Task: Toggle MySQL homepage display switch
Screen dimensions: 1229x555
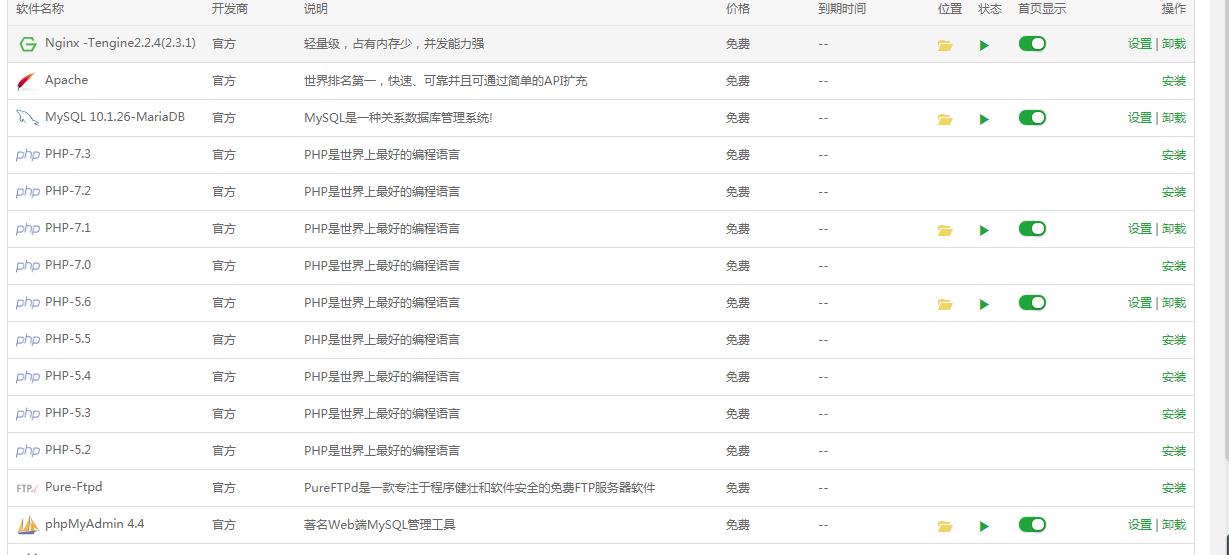Action: pyautogui.click(x=1032, y=118)
